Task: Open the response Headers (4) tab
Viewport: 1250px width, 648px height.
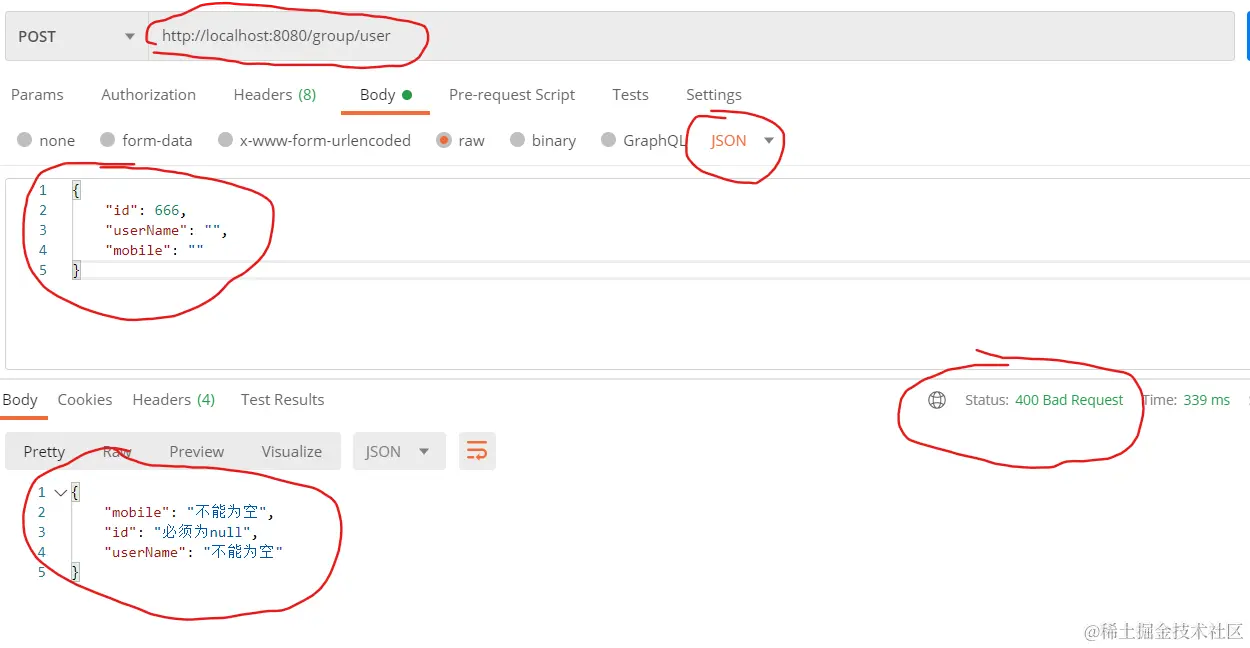Action: [x=174, y=400]
